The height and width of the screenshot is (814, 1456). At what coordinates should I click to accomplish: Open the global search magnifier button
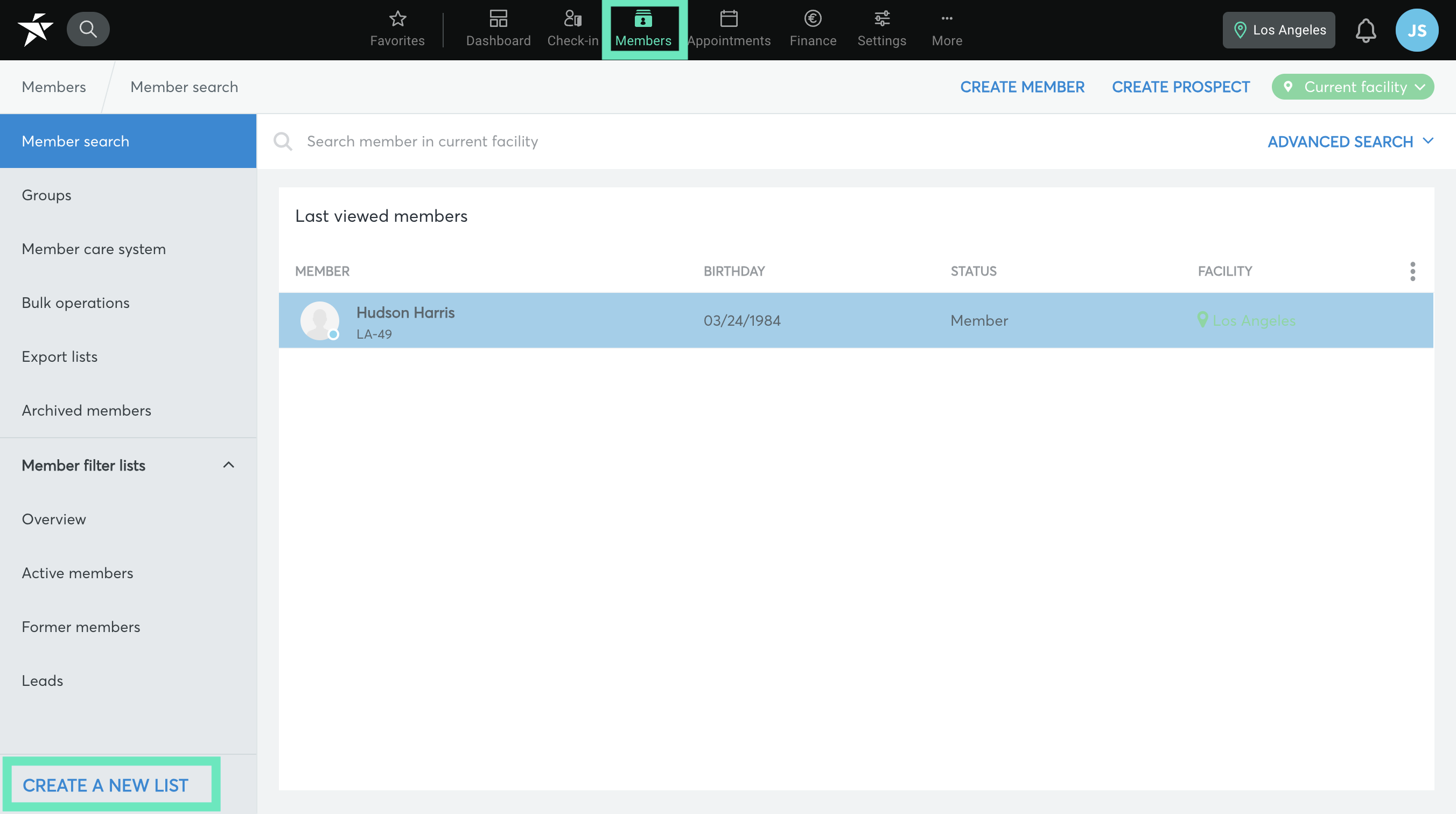tap(88, 29)
